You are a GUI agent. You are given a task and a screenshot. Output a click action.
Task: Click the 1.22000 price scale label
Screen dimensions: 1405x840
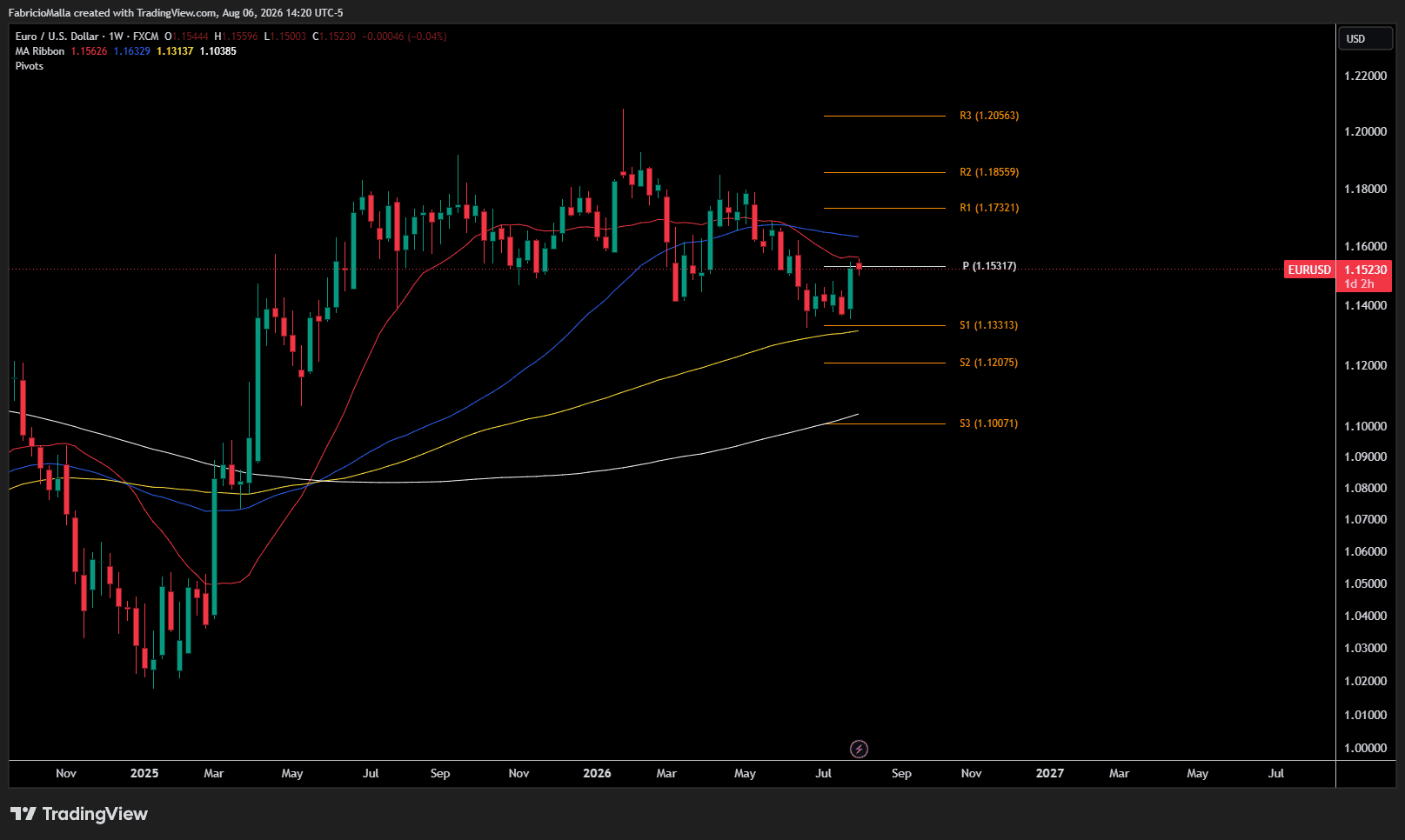pyautogui.click(x=1365, y=77)
